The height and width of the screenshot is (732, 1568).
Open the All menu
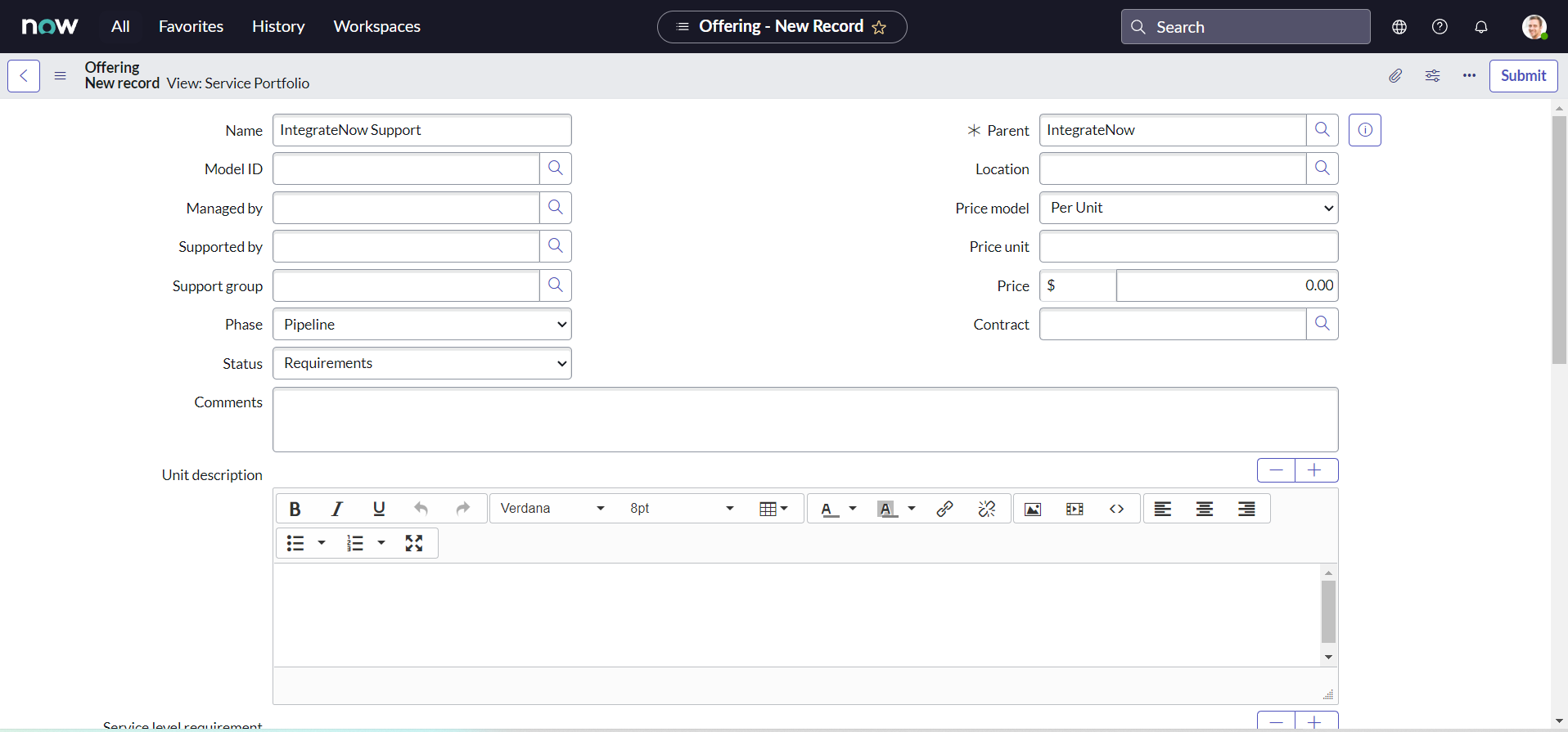coord(120,27)
